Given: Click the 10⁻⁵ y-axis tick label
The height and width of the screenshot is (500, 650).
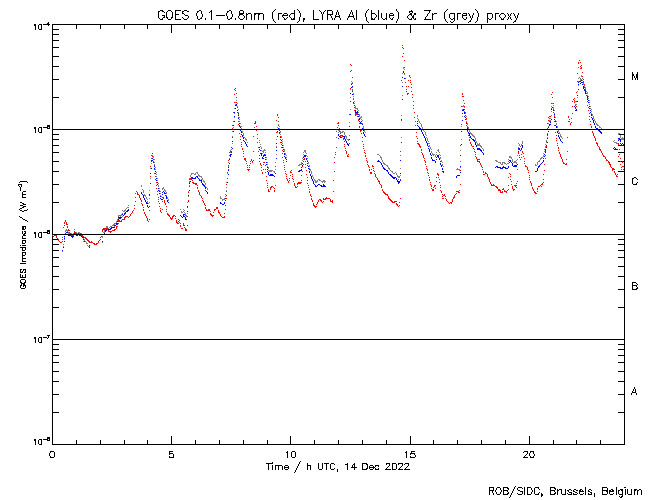Looking at the screenshot, I should click(39, 129).
